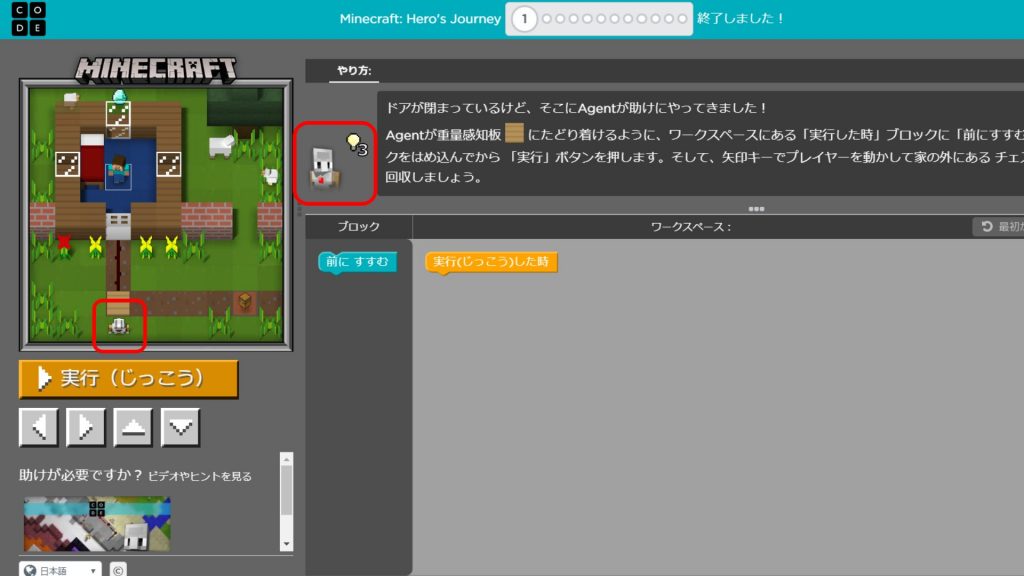The width and height of the screenshot is (1024, 576).
Task: Open the Code.org home logo
Action: tap(29, 19)
